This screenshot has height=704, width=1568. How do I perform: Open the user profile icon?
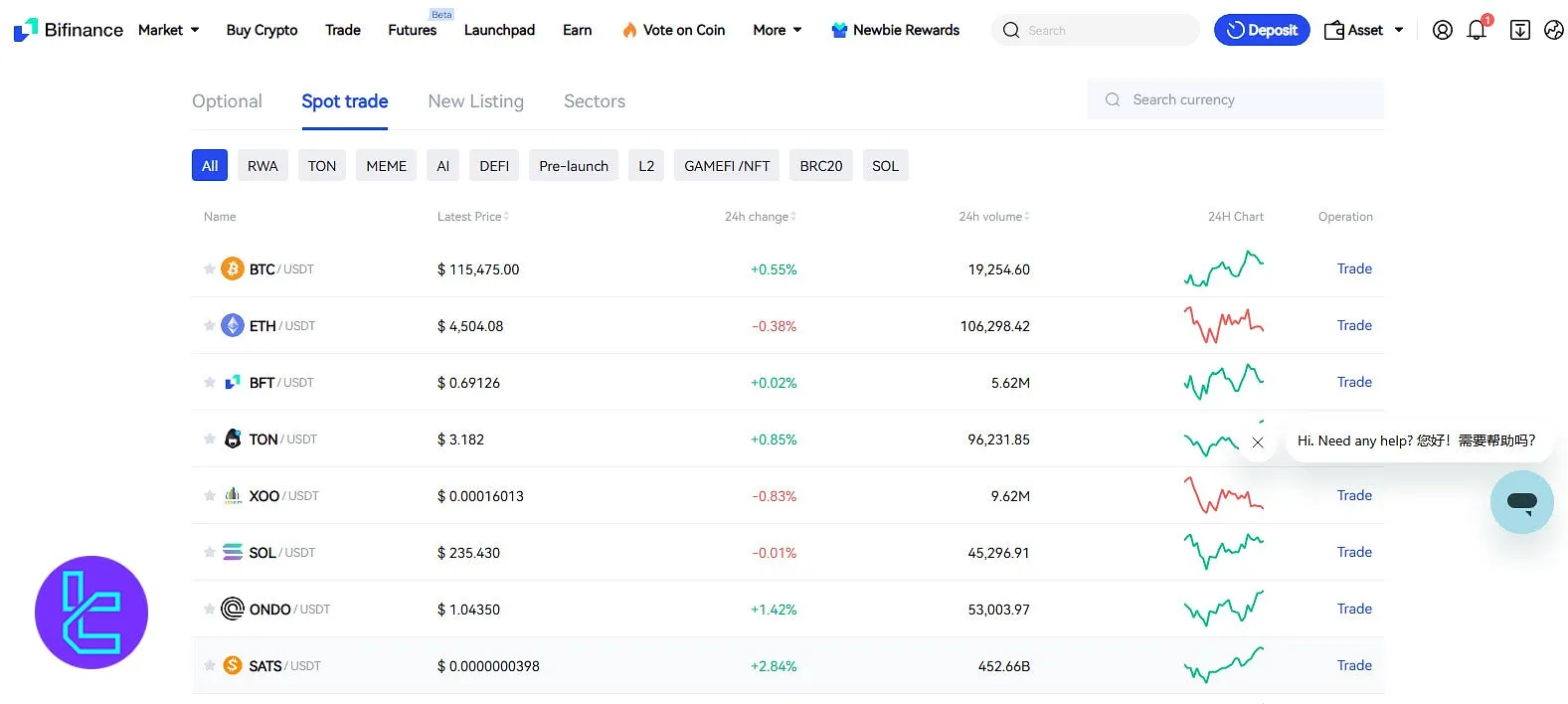click(x=1442, y=30)
